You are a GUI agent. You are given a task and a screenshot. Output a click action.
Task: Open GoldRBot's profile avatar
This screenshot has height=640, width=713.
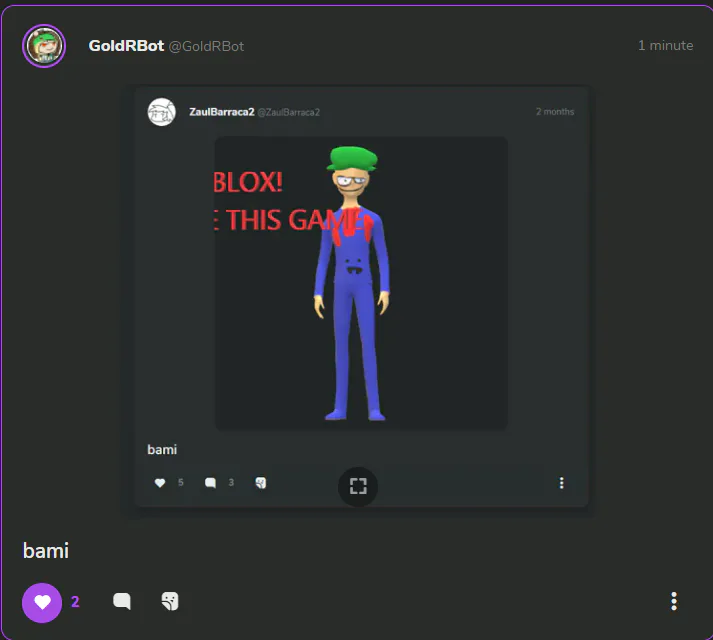tap(44, 46)
